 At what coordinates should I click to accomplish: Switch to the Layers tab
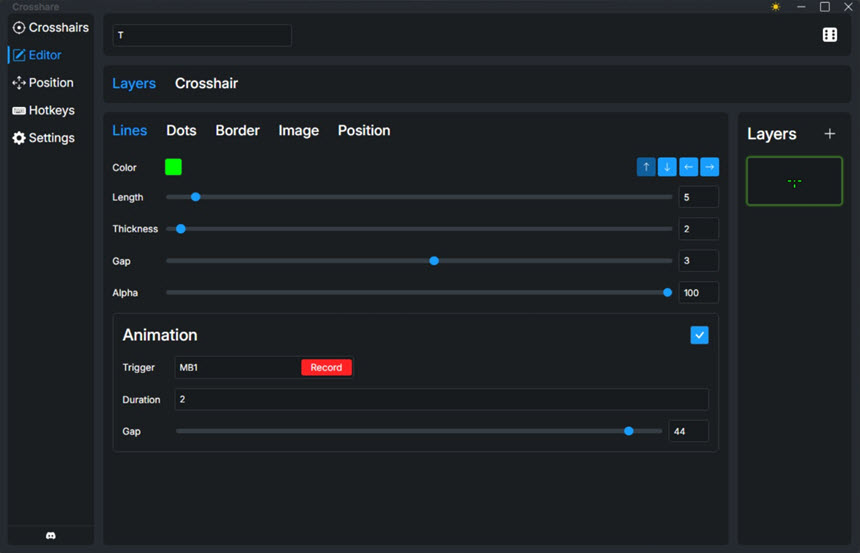[x=134, y=83]
